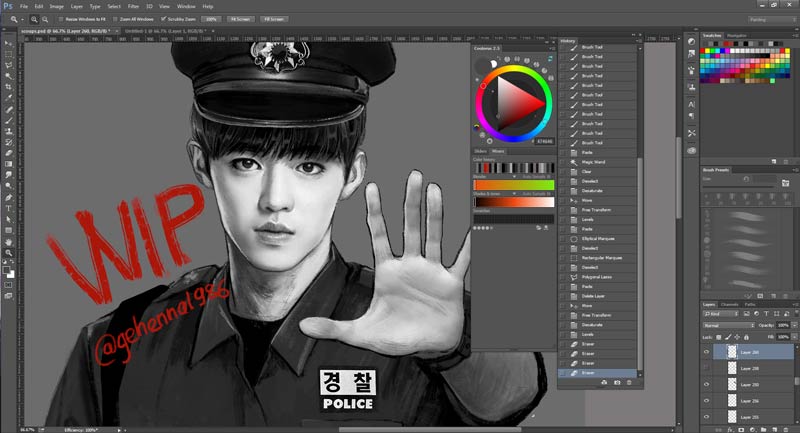Open the Painting workspace switcher dropdown
The width and height of the screenshot is (800, 433).
[772, 19]
